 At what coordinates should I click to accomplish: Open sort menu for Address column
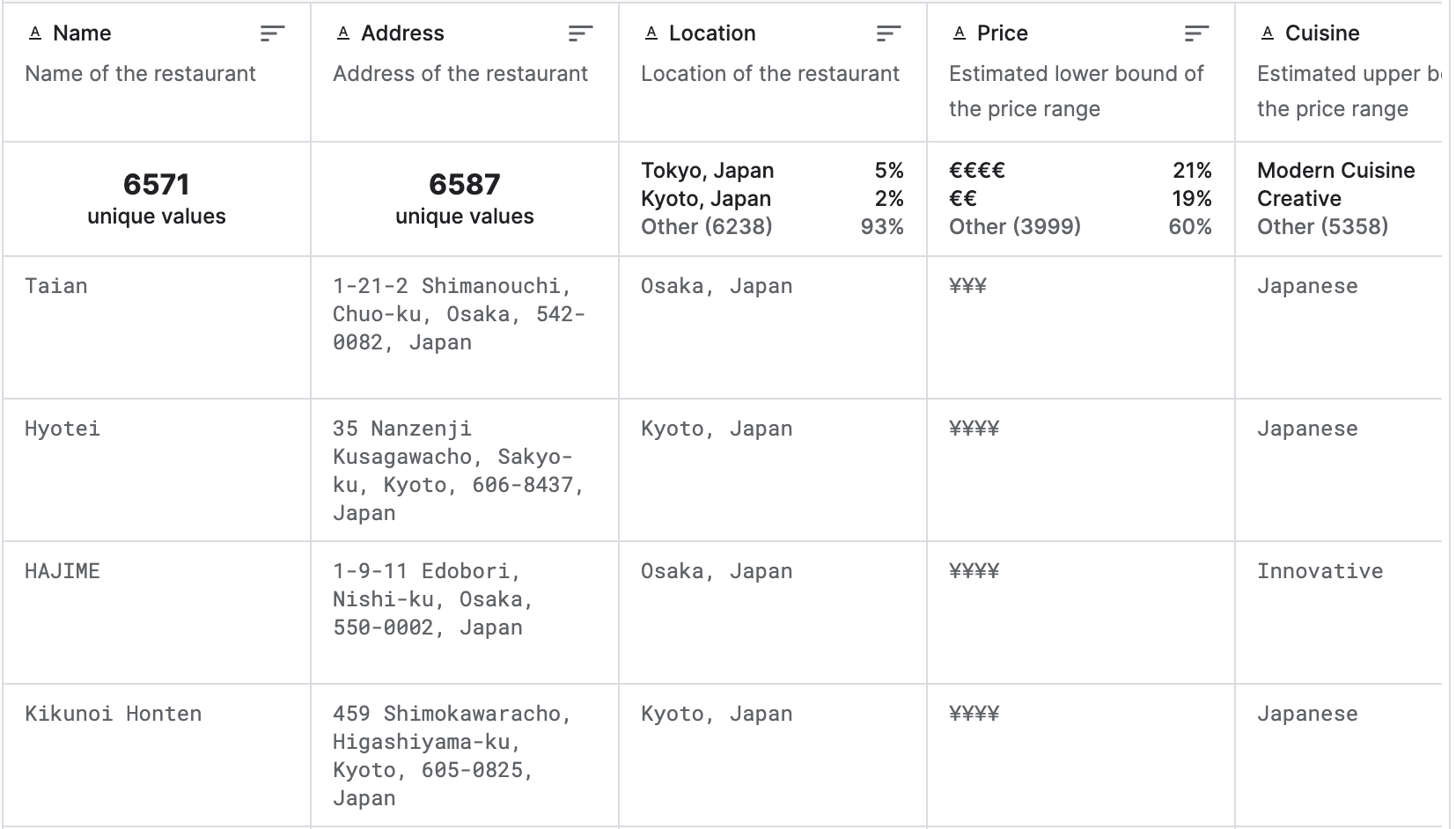tap(580, 33)
